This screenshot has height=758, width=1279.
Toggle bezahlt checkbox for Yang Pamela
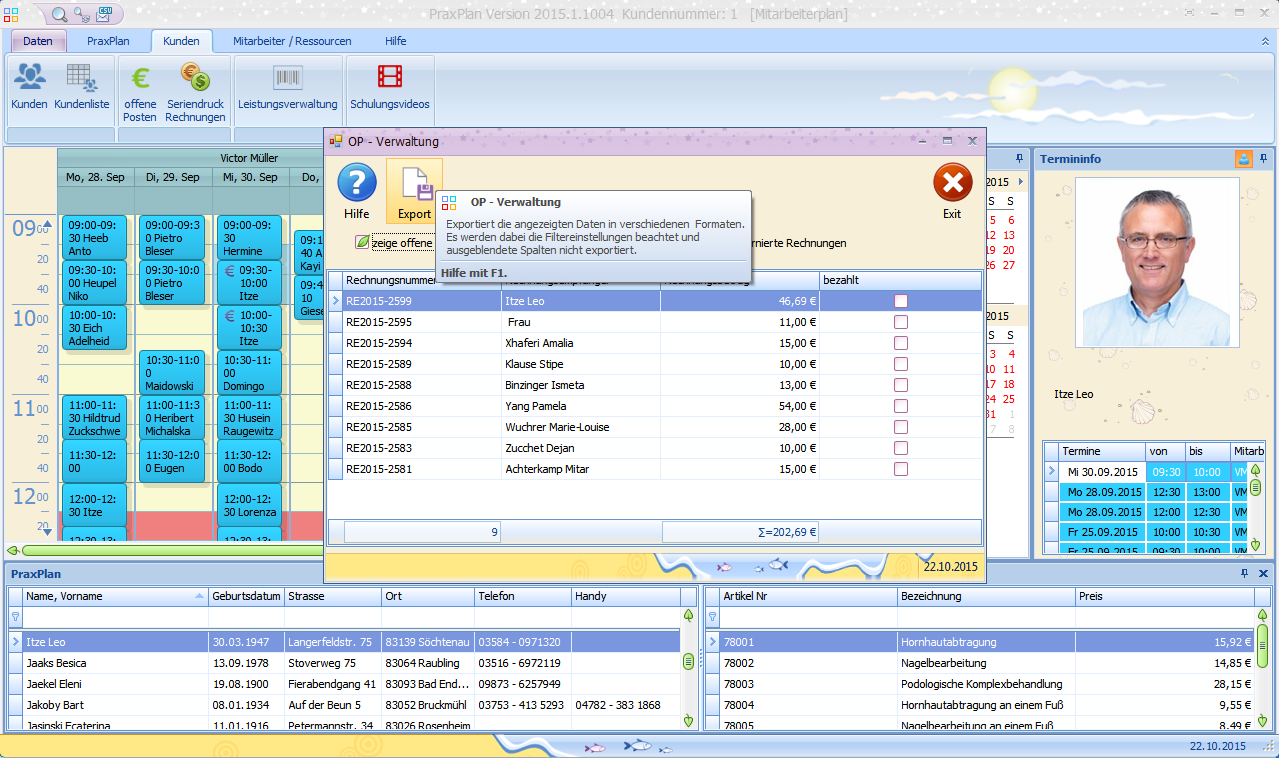click(901, 406)
